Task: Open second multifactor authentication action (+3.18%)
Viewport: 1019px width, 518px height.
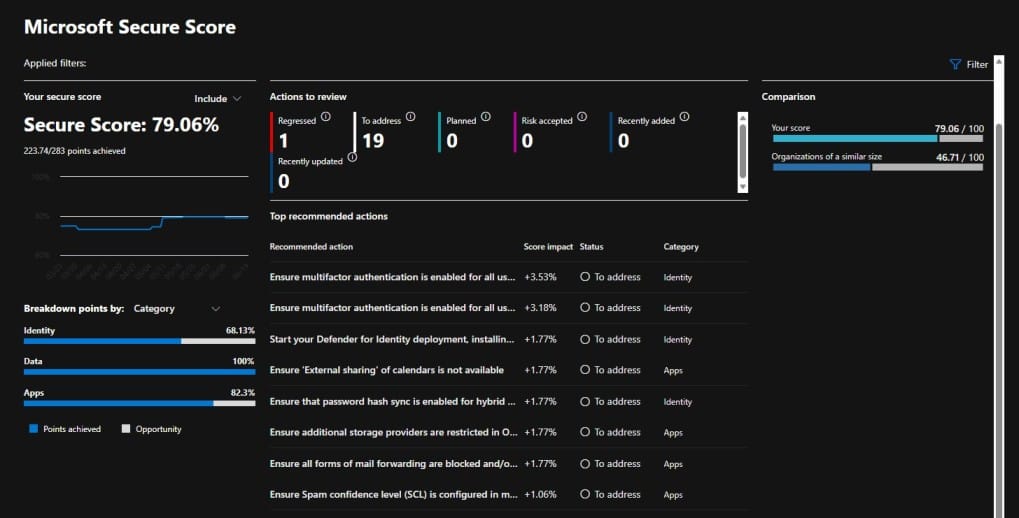Action: 393,307
